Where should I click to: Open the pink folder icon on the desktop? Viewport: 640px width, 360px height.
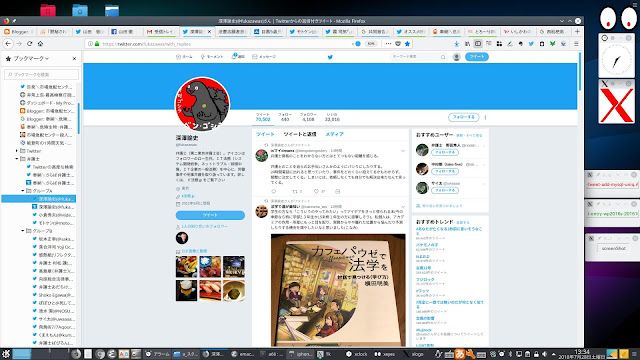coord(48,10)
